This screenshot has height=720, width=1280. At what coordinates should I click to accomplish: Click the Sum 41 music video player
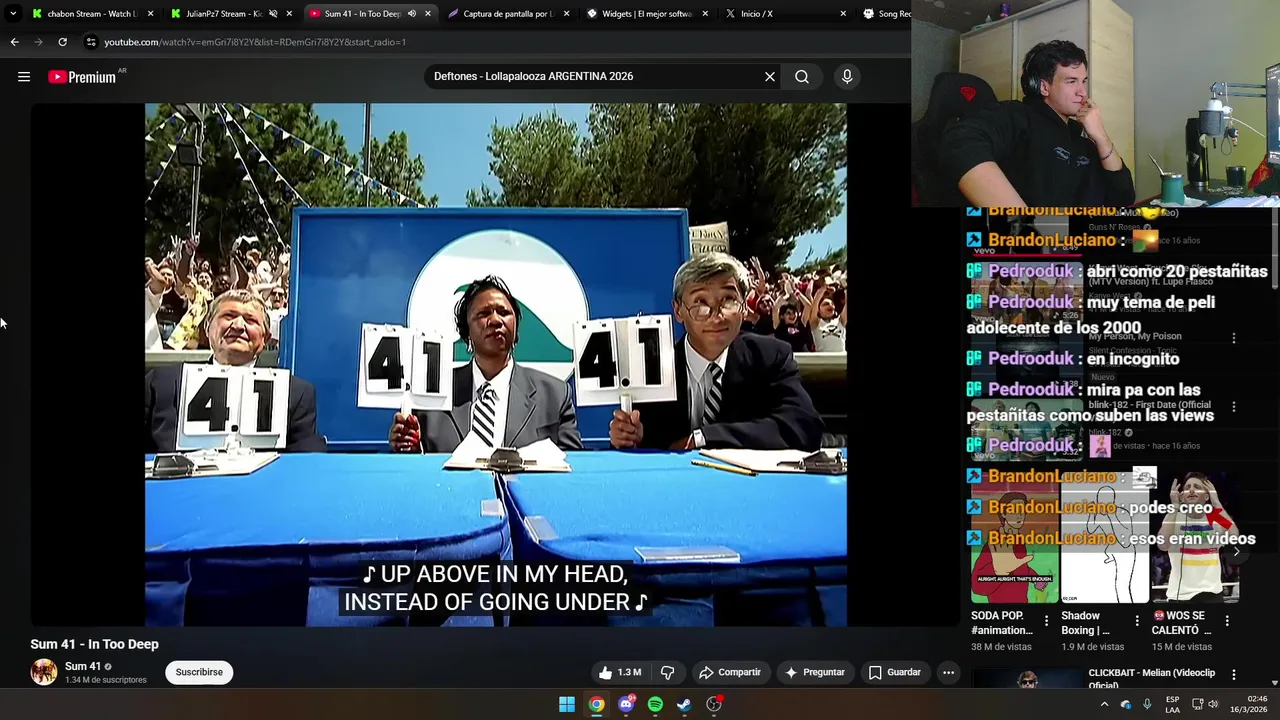[496, 365]
